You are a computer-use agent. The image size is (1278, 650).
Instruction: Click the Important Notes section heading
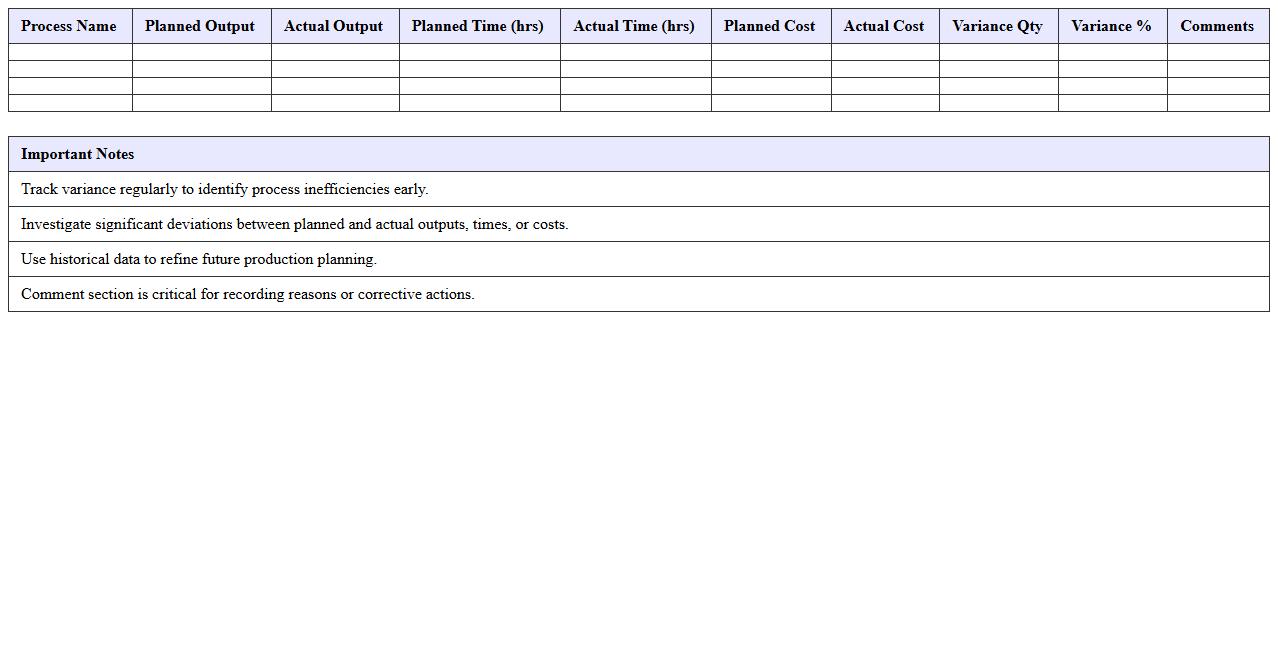point(78,154)
